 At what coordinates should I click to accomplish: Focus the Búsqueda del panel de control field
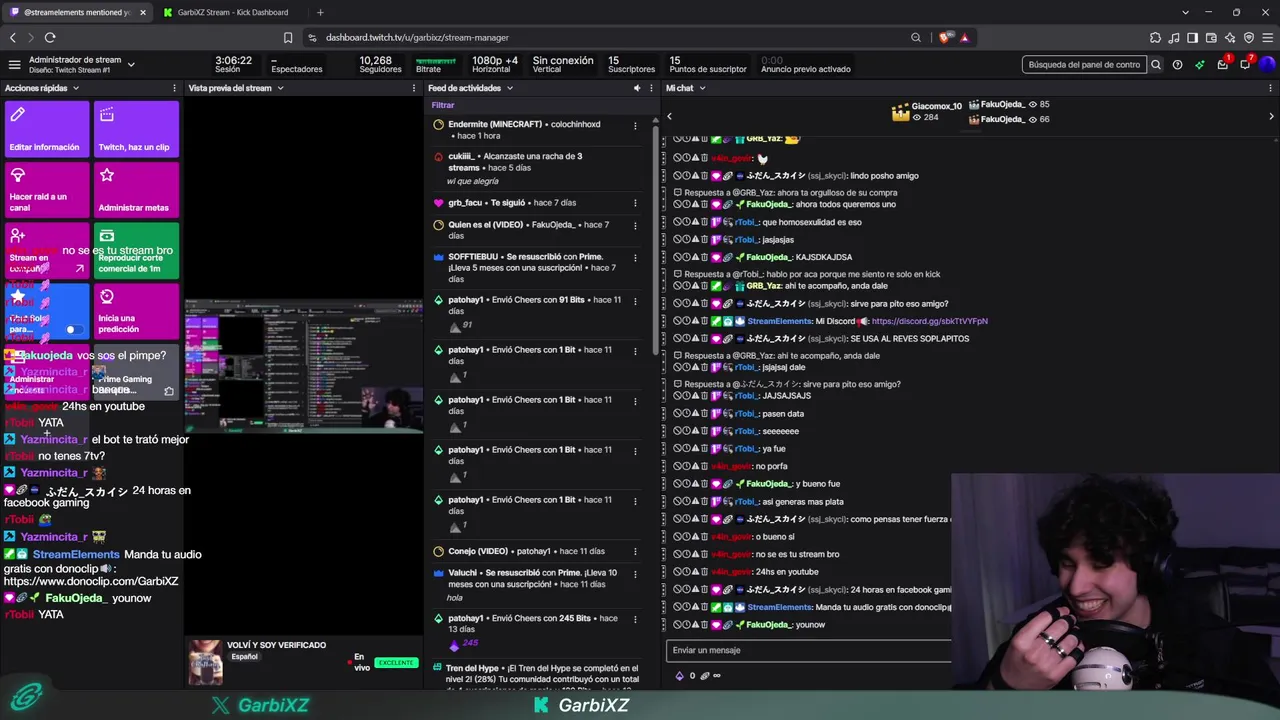click(x=1084, y=65)
